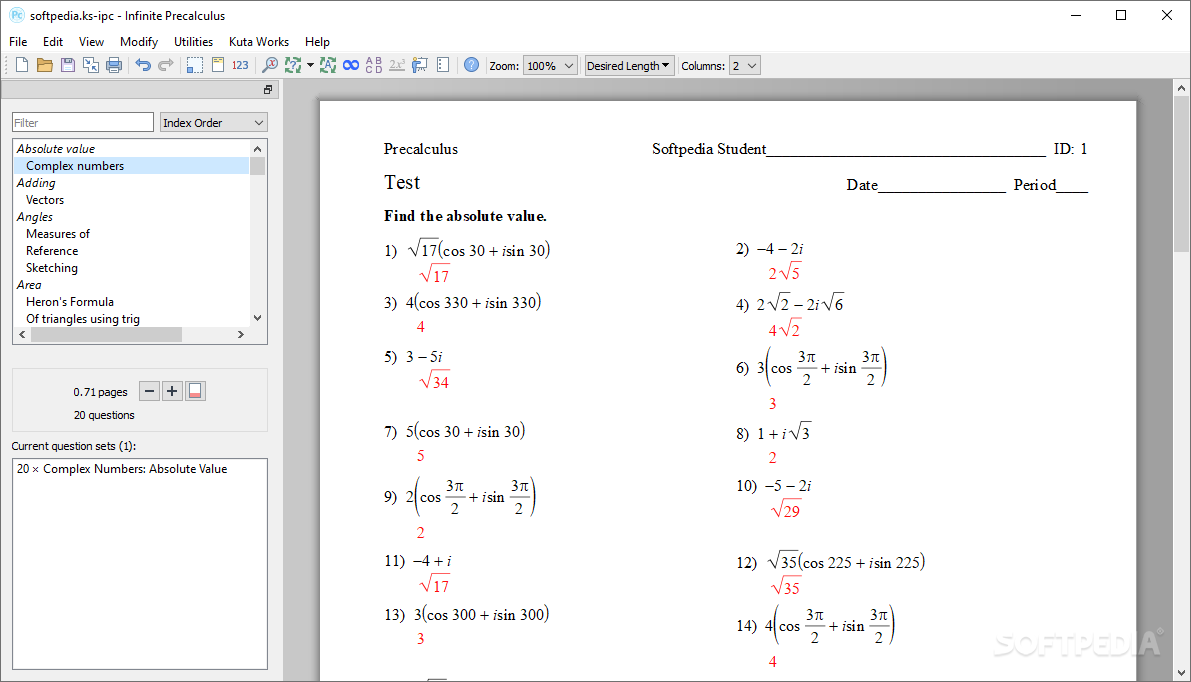Open help with the blue question mark icon

tap(472, 65)
